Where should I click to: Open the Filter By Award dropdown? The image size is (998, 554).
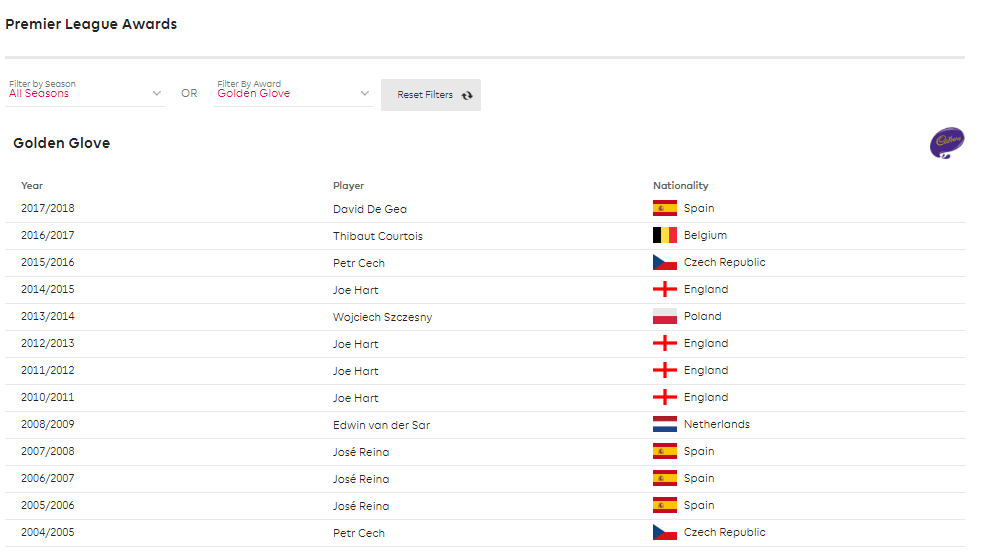tap(293, 93)
